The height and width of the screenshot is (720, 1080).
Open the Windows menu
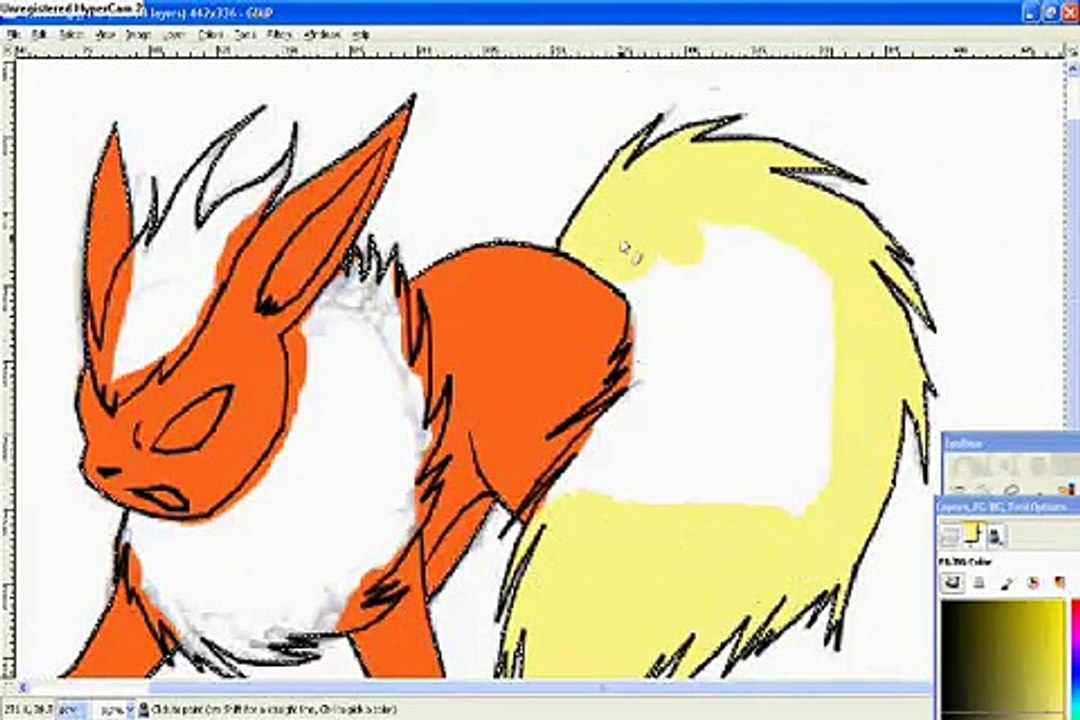click(322, 34)
